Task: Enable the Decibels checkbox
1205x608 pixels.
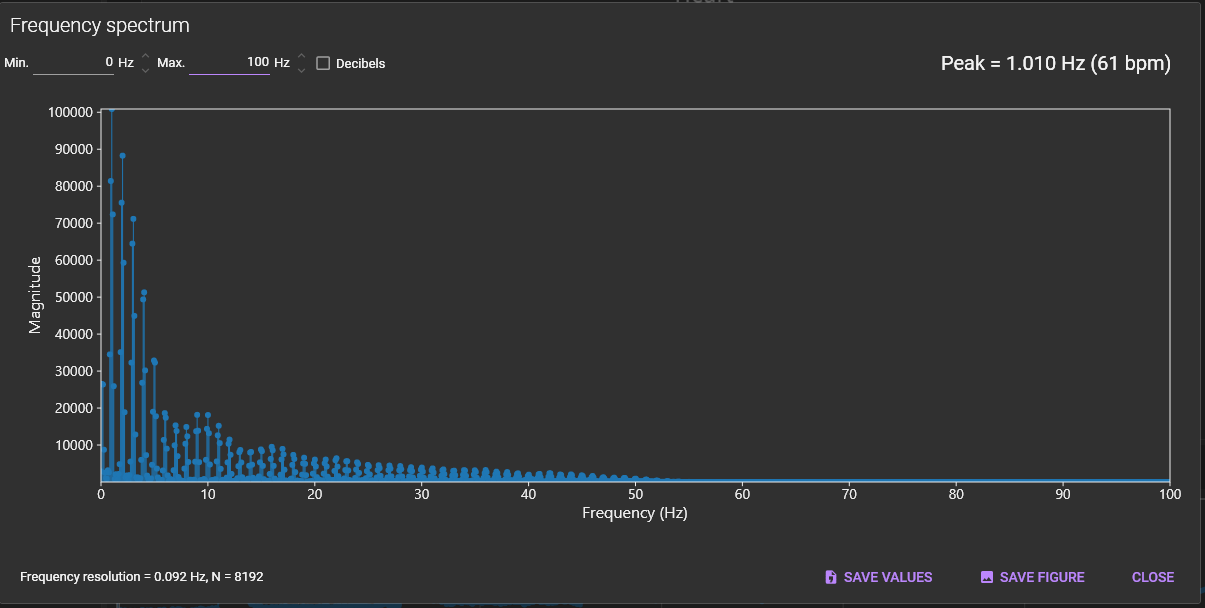Action: click(x=323, y=63)
